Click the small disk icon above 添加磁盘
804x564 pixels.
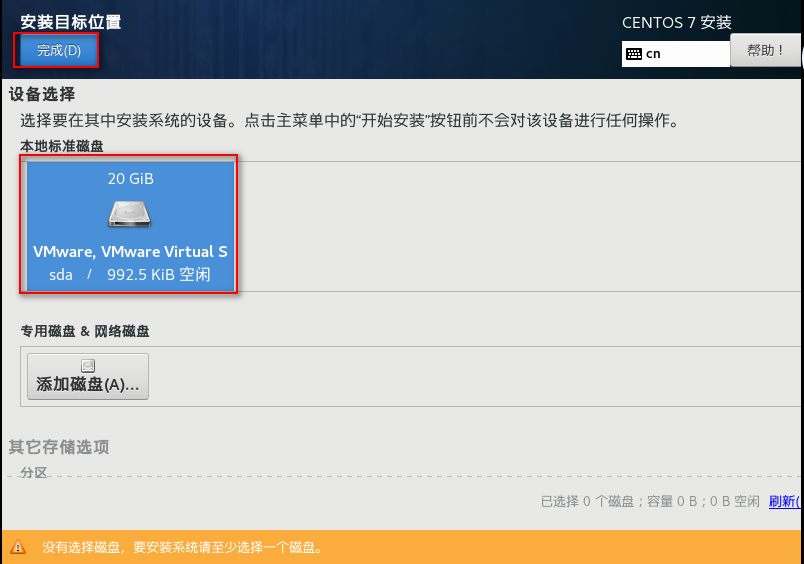click(88, 366)
